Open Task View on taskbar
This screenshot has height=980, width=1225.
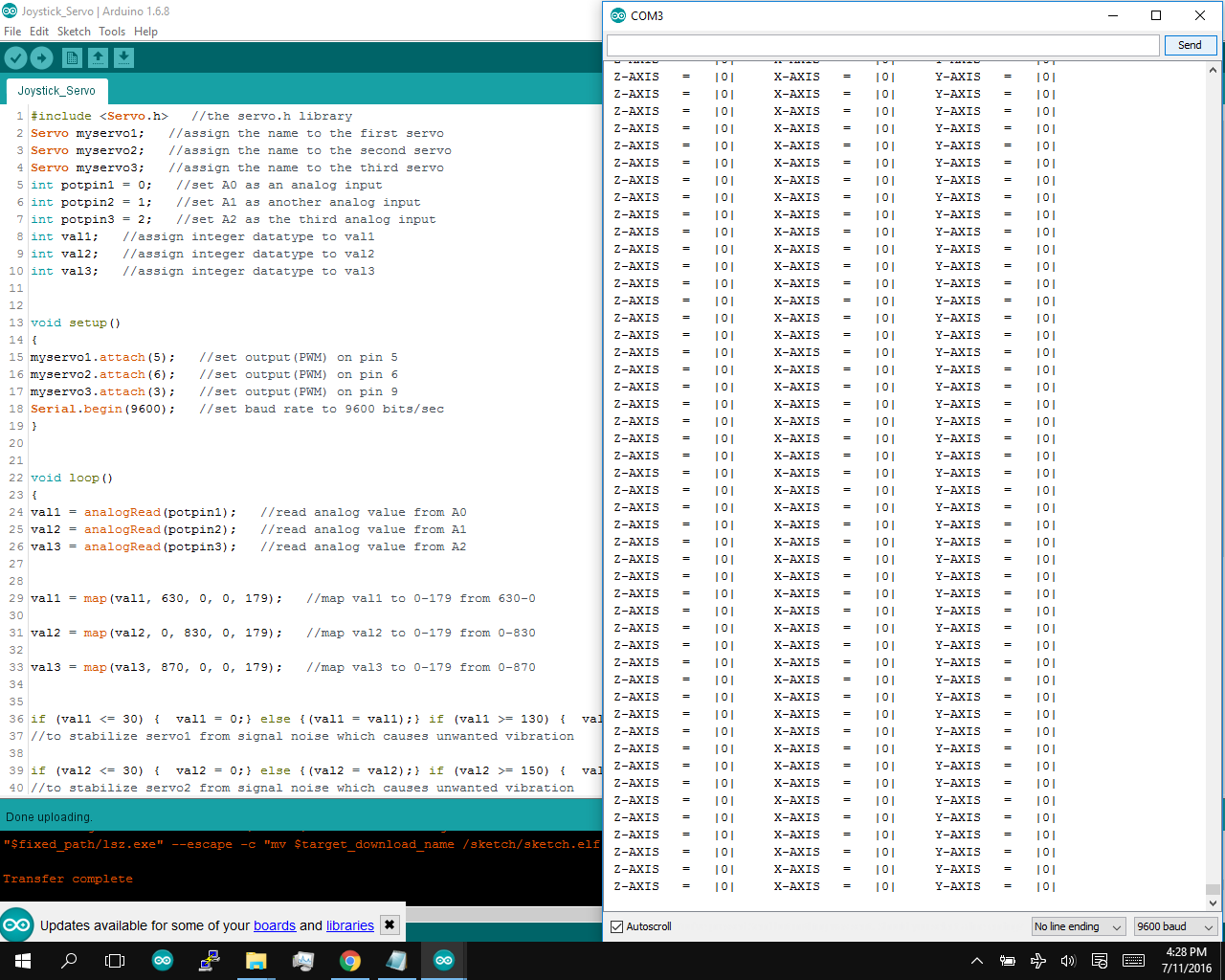click(x=115, y=961)
